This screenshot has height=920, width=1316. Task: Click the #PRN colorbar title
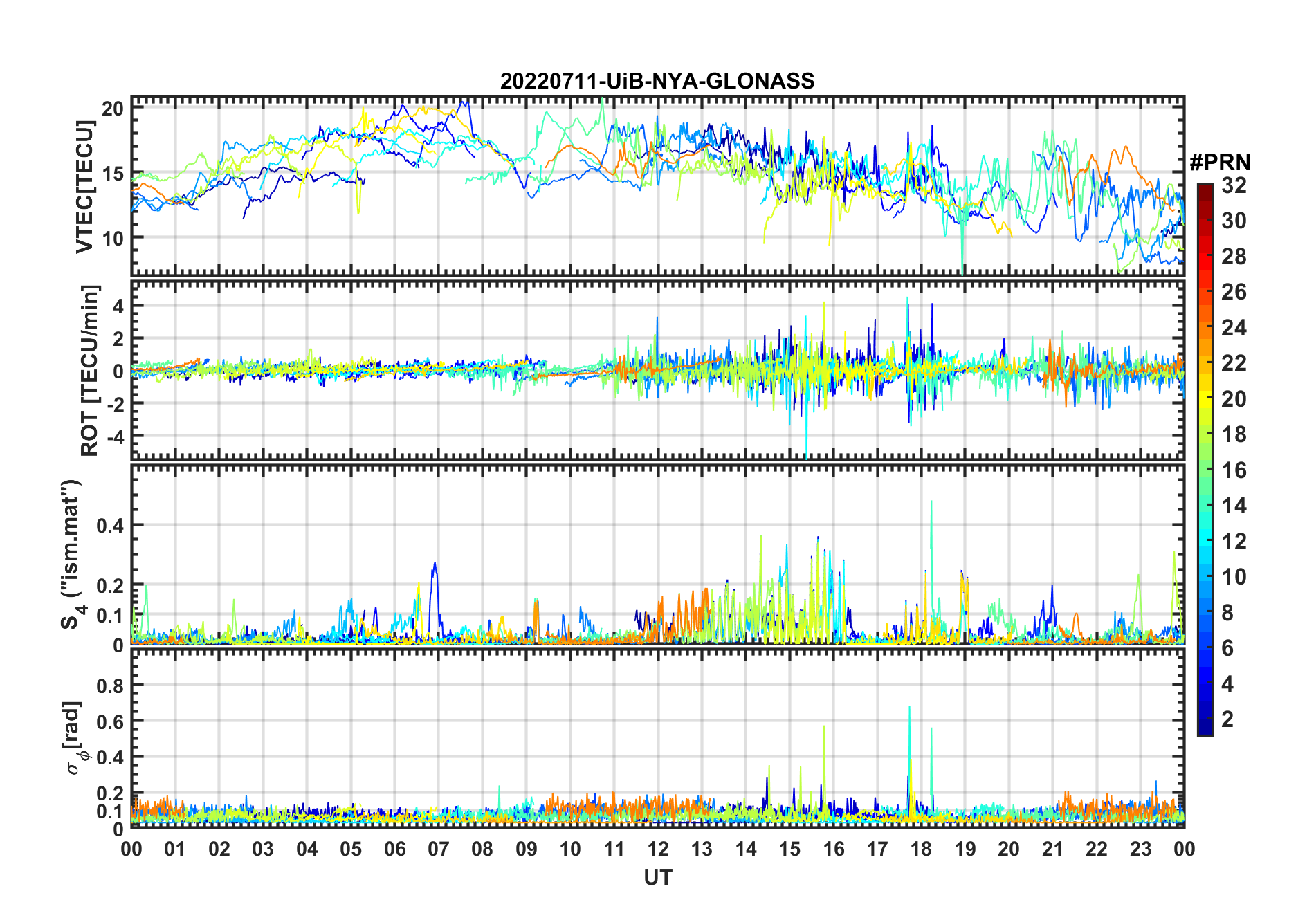click(1220, 163)
